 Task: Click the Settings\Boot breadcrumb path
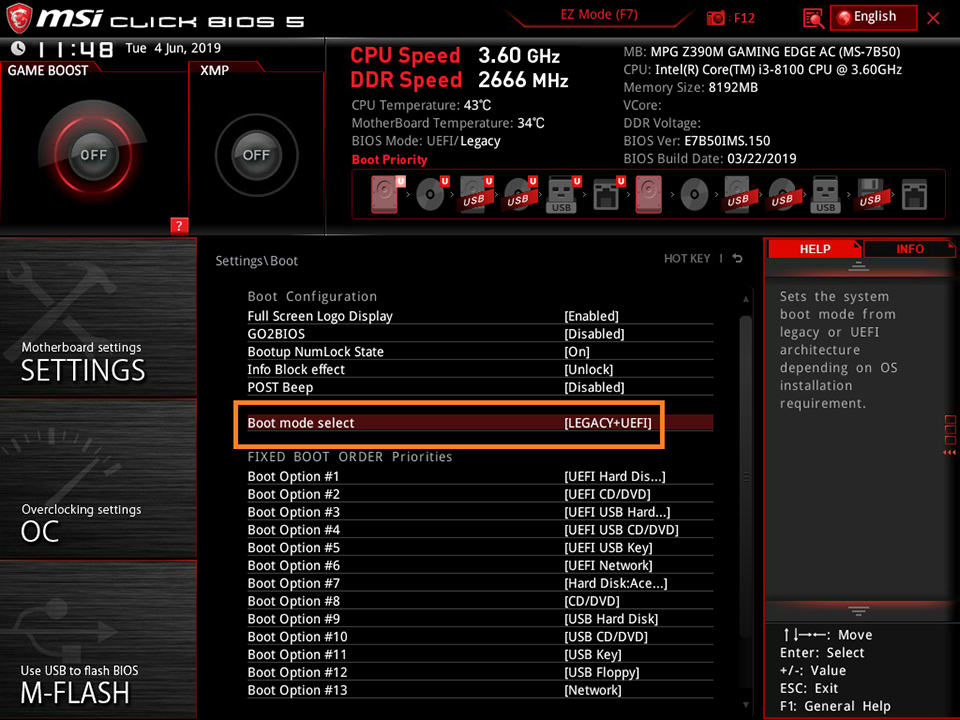tap(257, 261)
